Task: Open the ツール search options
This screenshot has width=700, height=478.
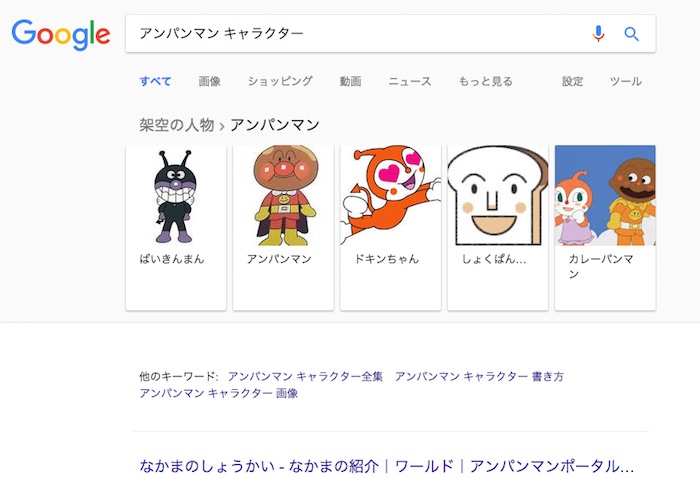Action: [x=625, y=81]
